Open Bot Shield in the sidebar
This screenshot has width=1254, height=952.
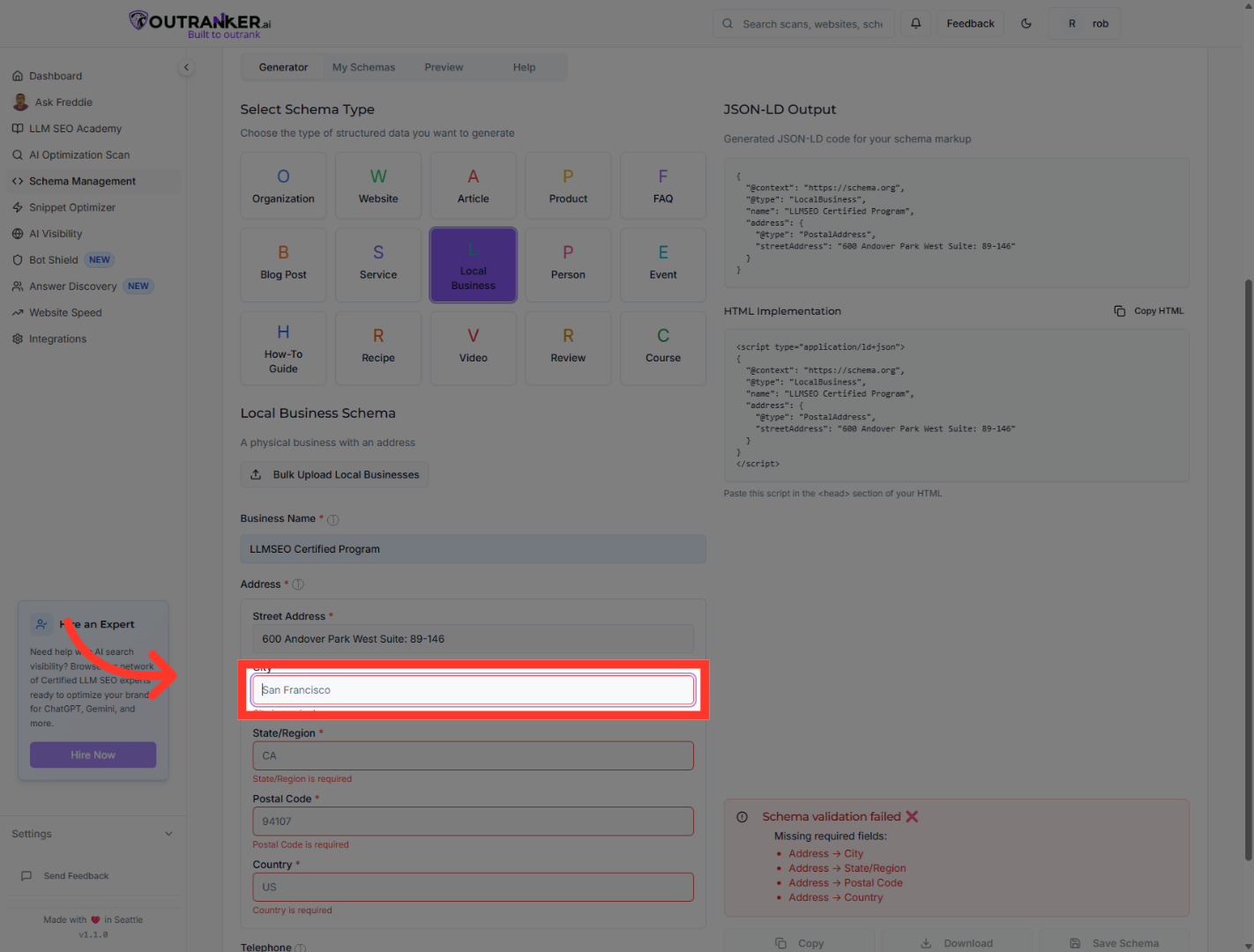(x=54, y=260)
